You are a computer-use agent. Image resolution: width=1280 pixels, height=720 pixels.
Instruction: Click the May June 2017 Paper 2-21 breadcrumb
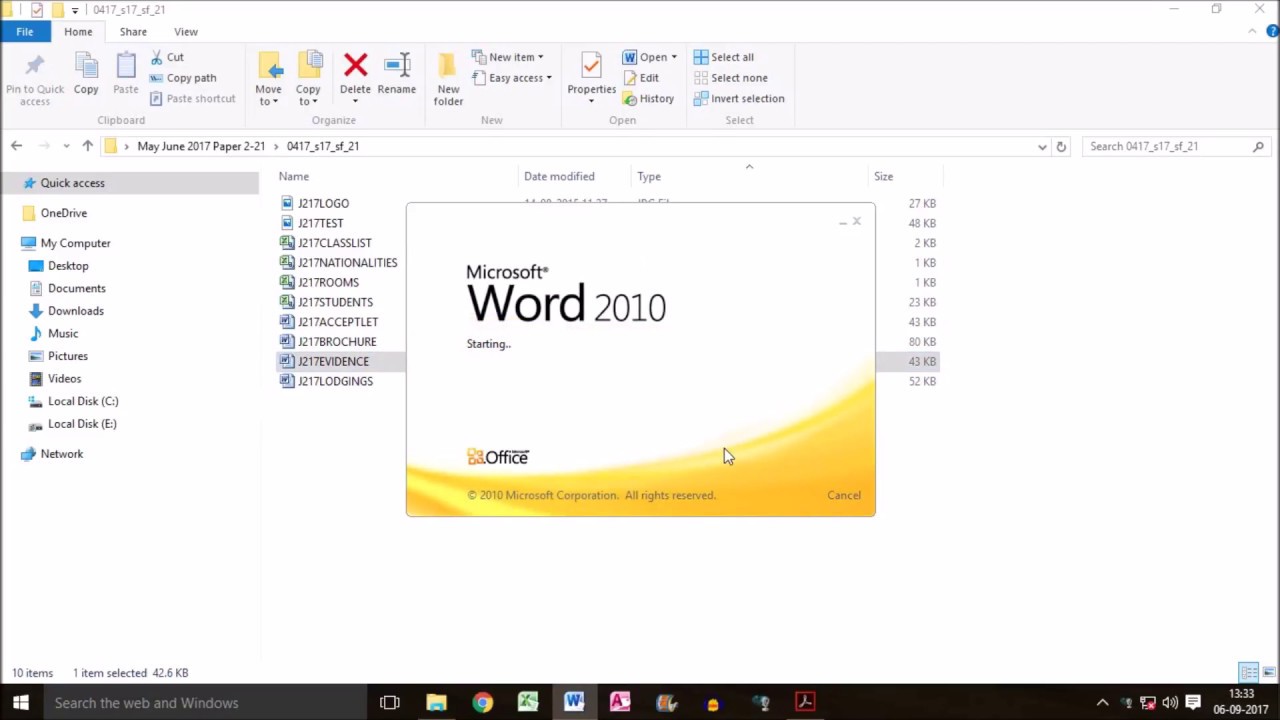point(201,146)
